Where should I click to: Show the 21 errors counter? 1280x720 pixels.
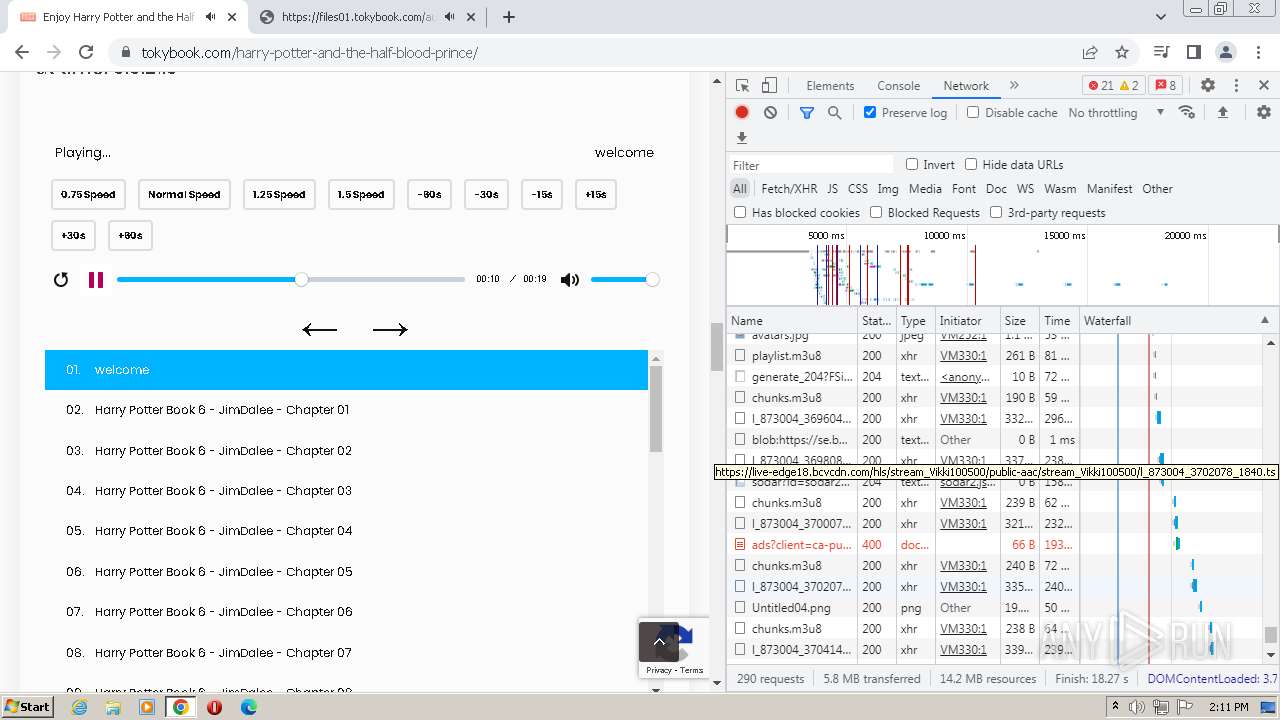click(x=1100, y=86)
